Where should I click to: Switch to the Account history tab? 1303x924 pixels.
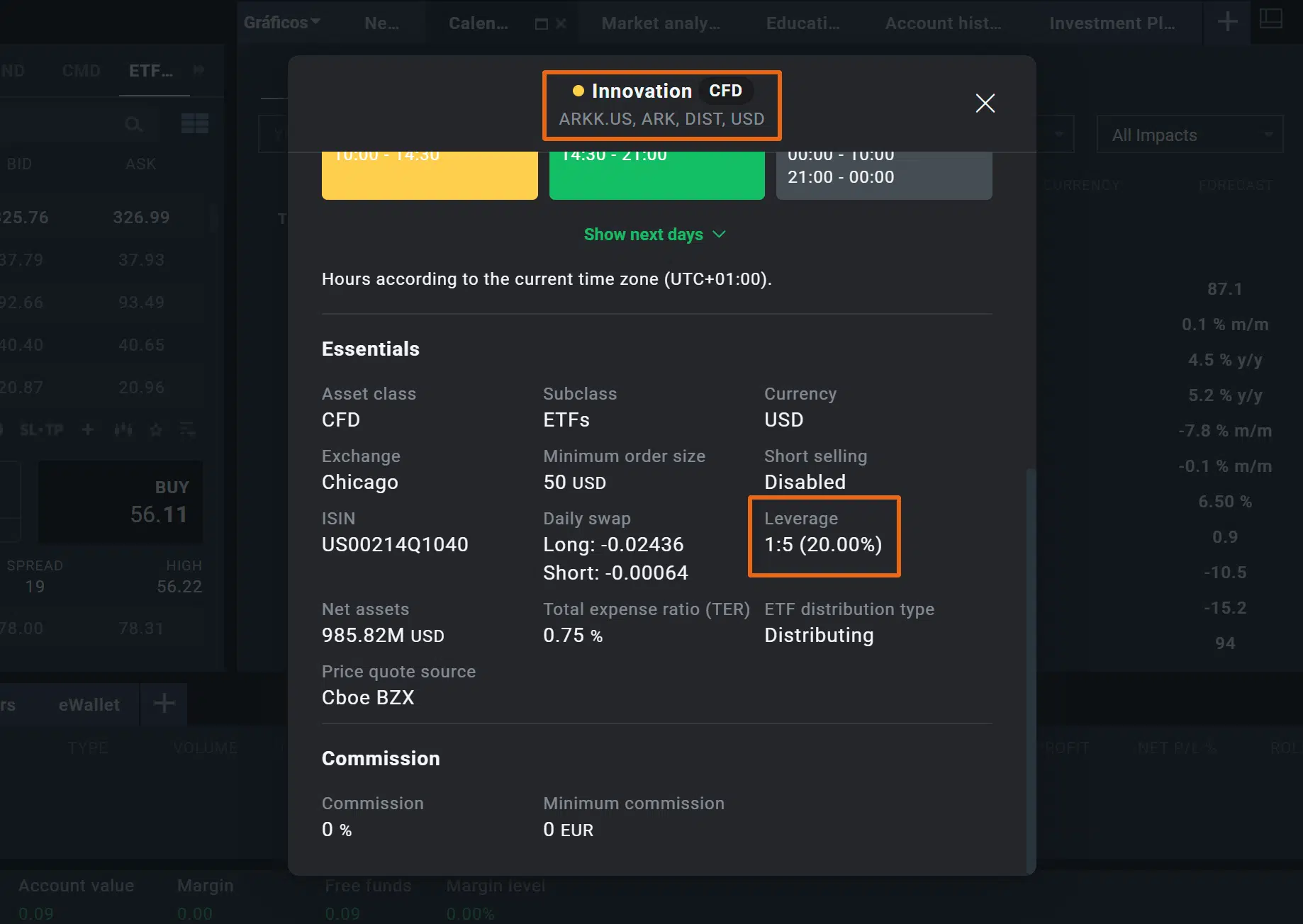click(943, 23)
